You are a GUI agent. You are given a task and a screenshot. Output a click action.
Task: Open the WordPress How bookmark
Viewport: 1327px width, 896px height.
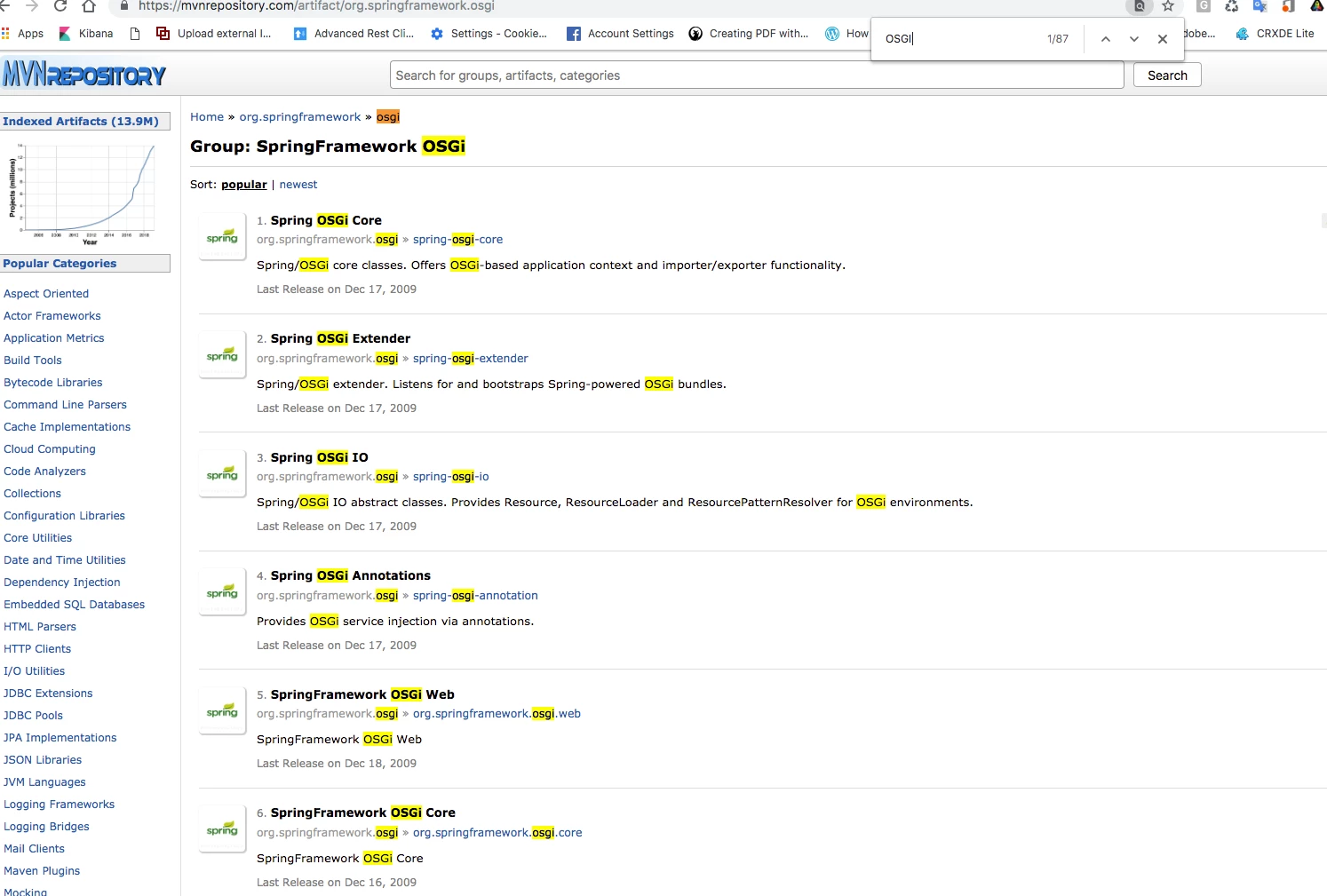point(846,34)
